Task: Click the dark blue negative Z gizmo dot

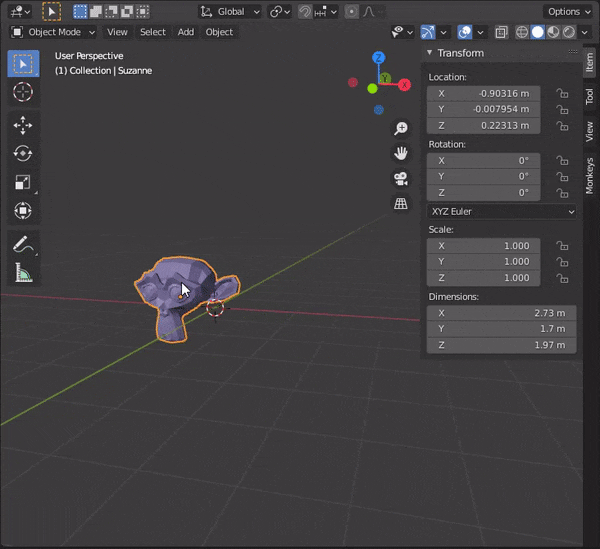Action: pyautogui.click(x=378, y=110)
